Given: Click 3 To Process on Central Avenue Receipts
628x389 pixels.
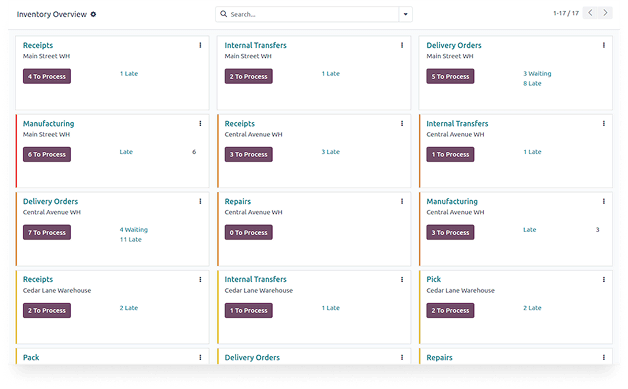Looking at the screenshot, I should 249,155.
